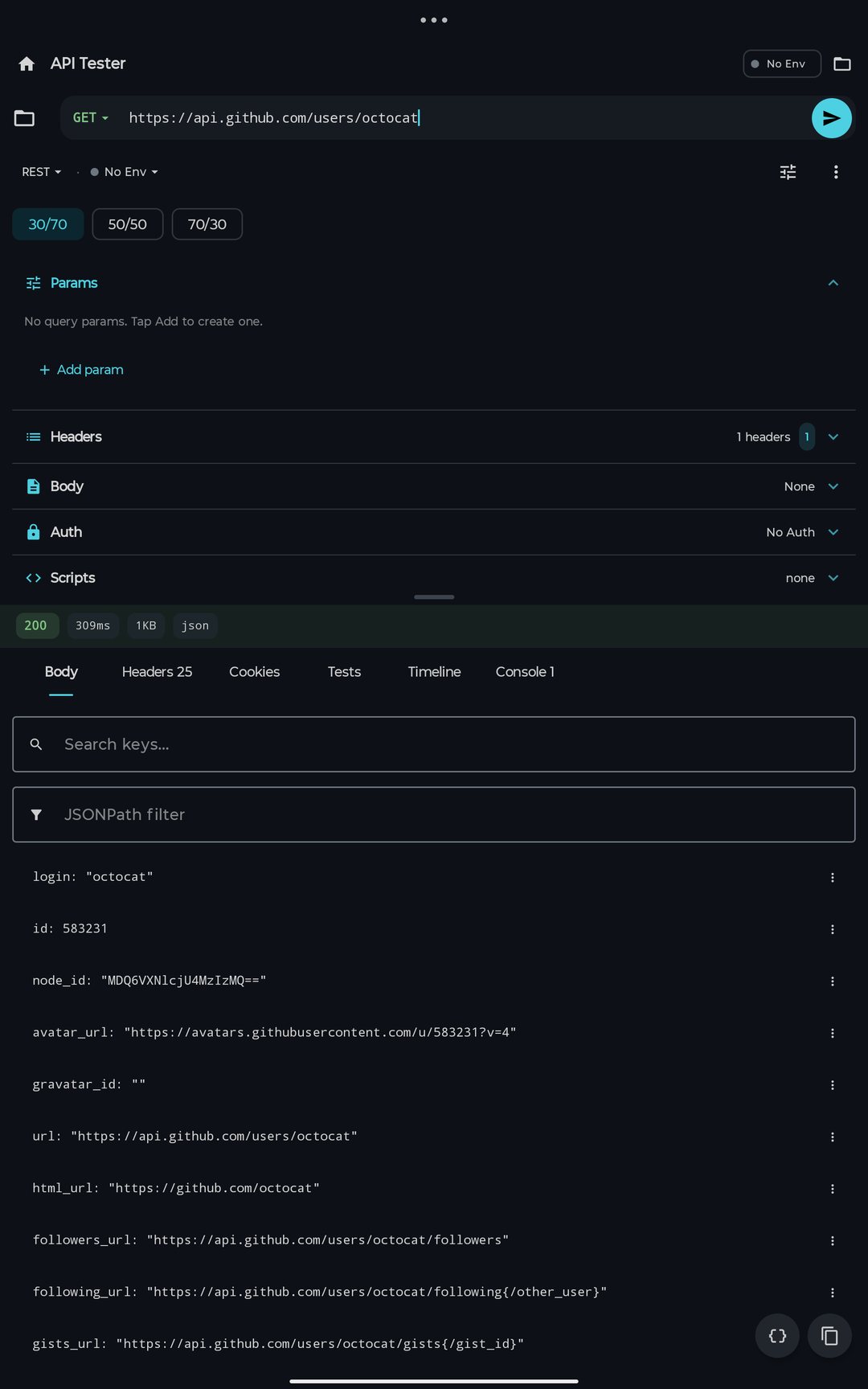Open the No Env dropdown below the URL bar

[x=125, y=172]
